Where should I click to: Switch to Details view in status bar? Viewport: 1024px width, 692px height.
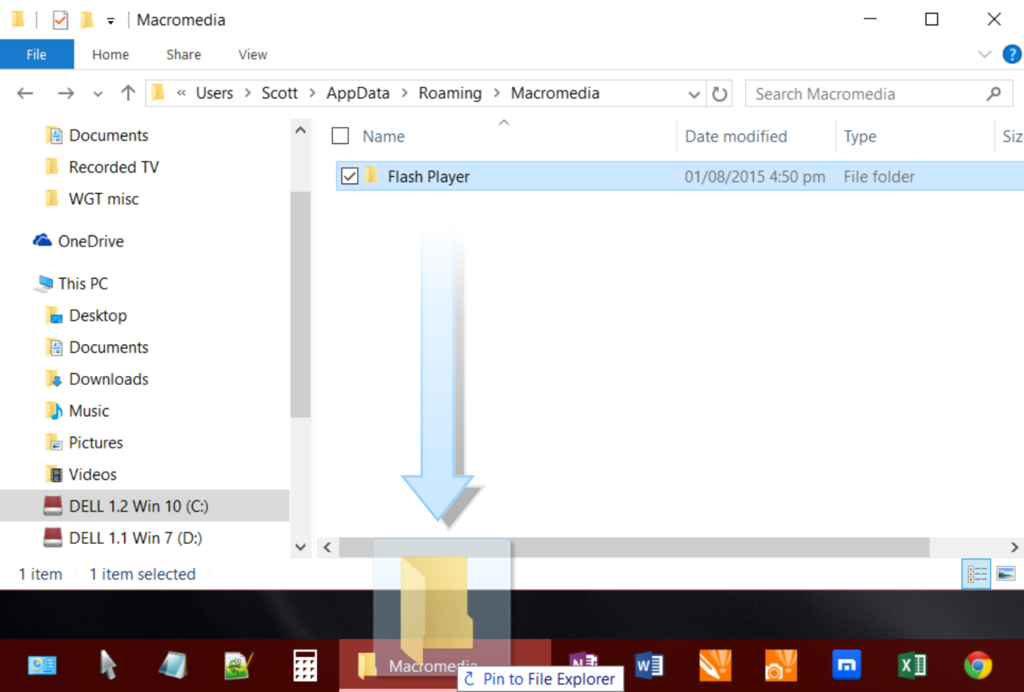coord(976,574)
